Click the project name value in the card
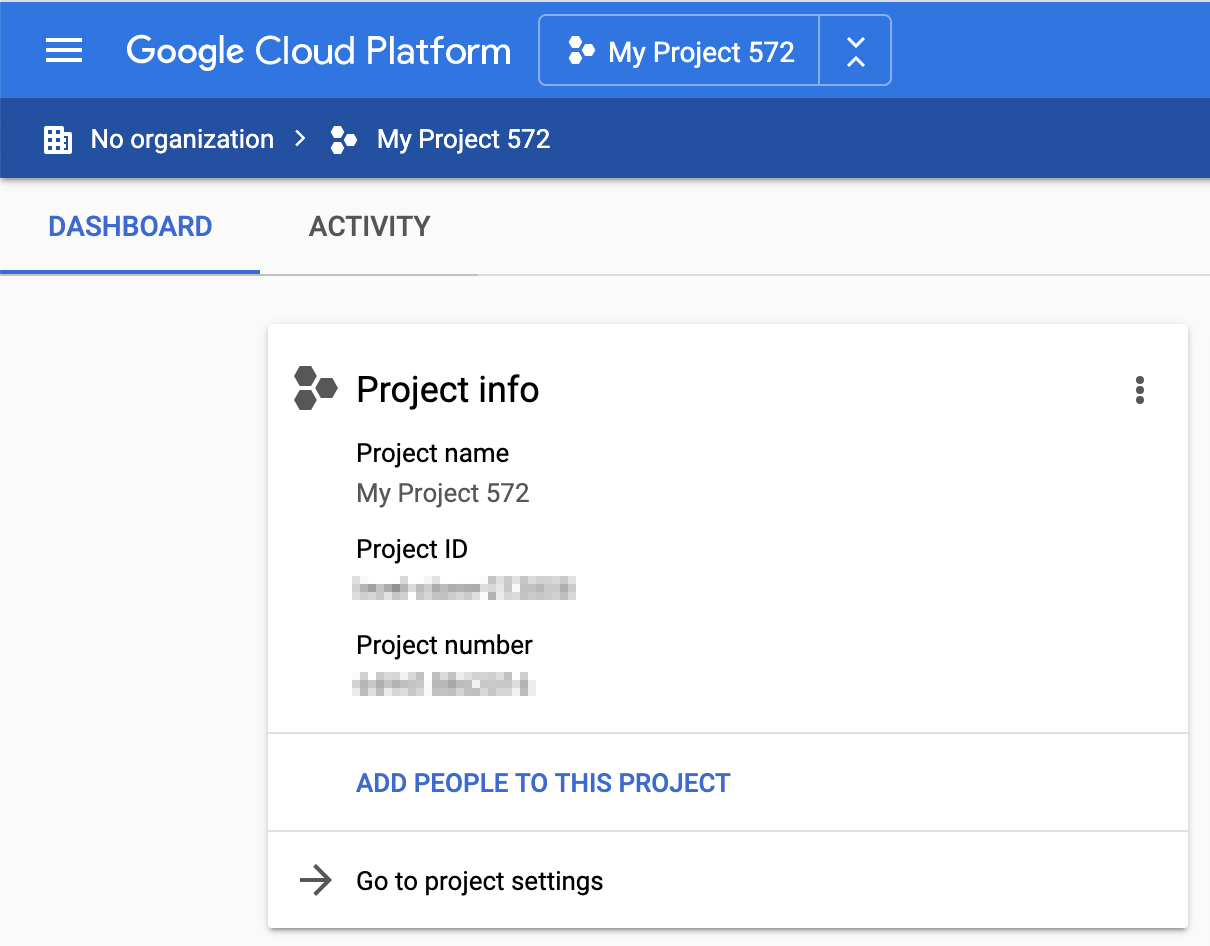The height and width of the screenshot is (946, 1210). coord(442,493)
